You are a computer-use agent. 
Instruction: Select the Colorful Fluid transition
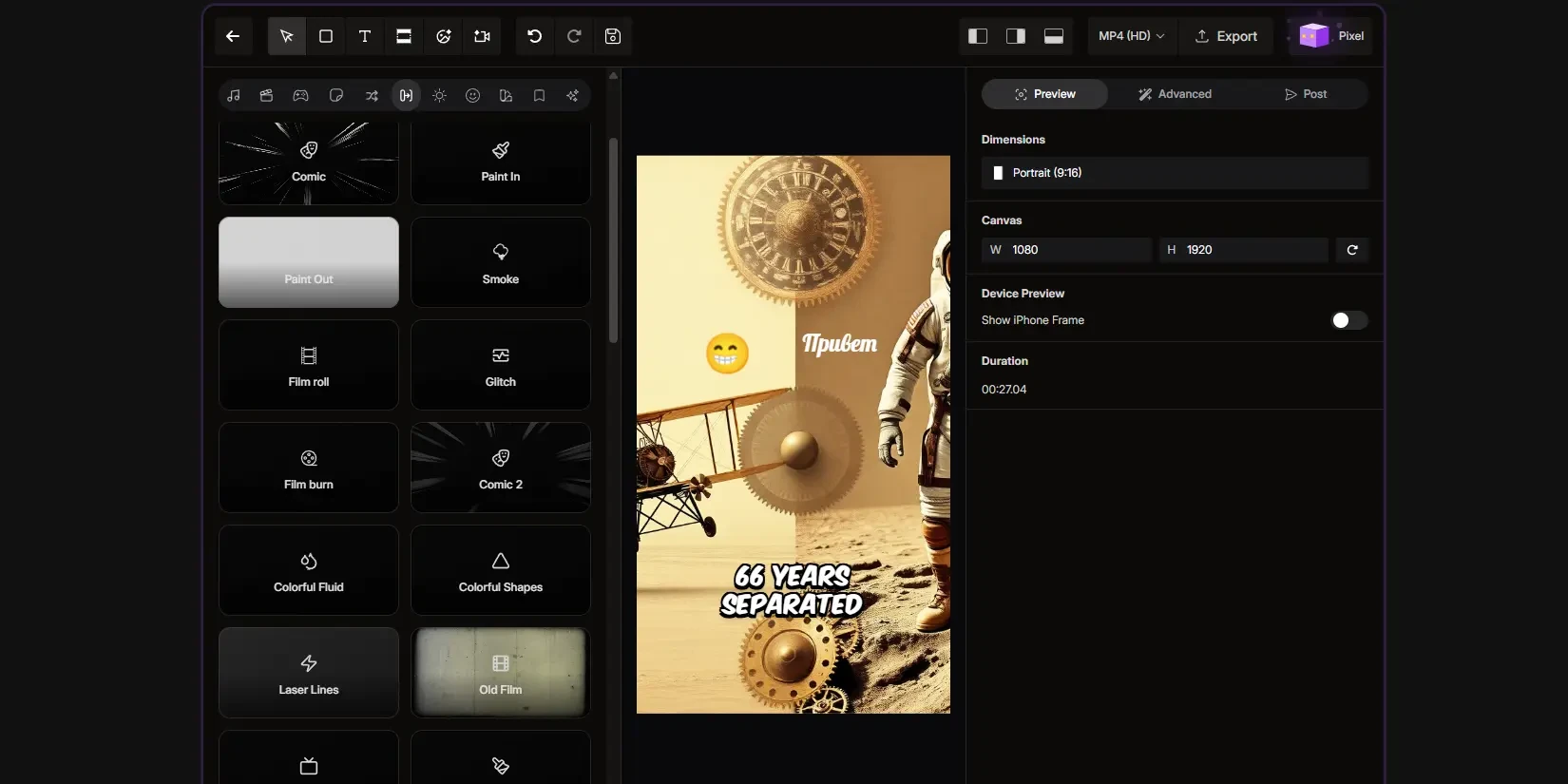pos(309,570)
